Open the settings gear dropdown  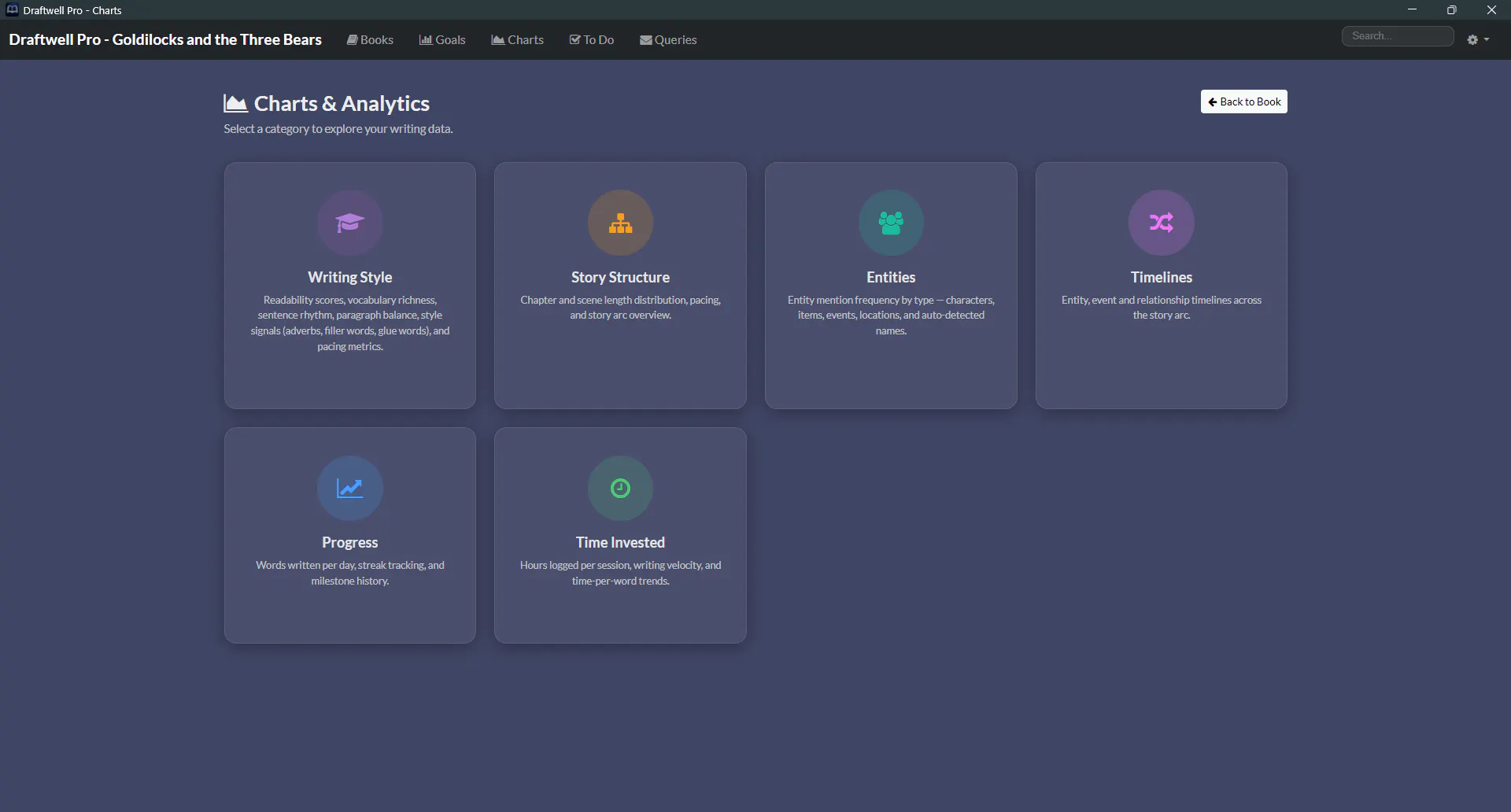click(x=1478, y=39)
